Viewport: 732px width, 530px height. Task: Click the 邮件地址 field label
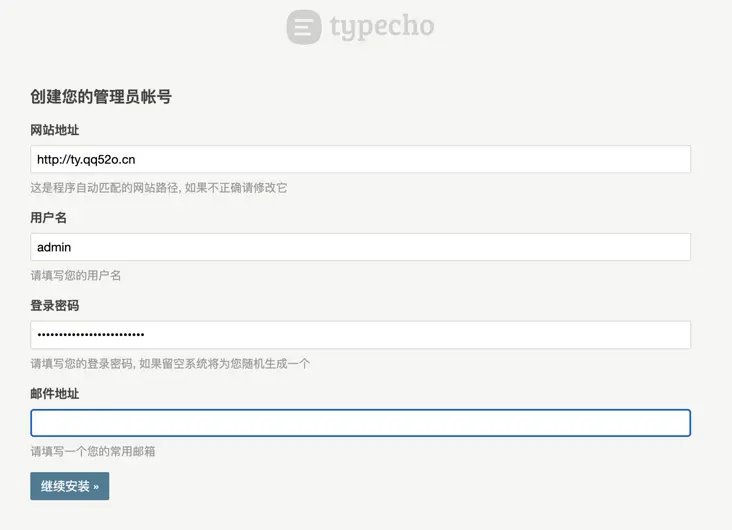click(x=55, y=394)
